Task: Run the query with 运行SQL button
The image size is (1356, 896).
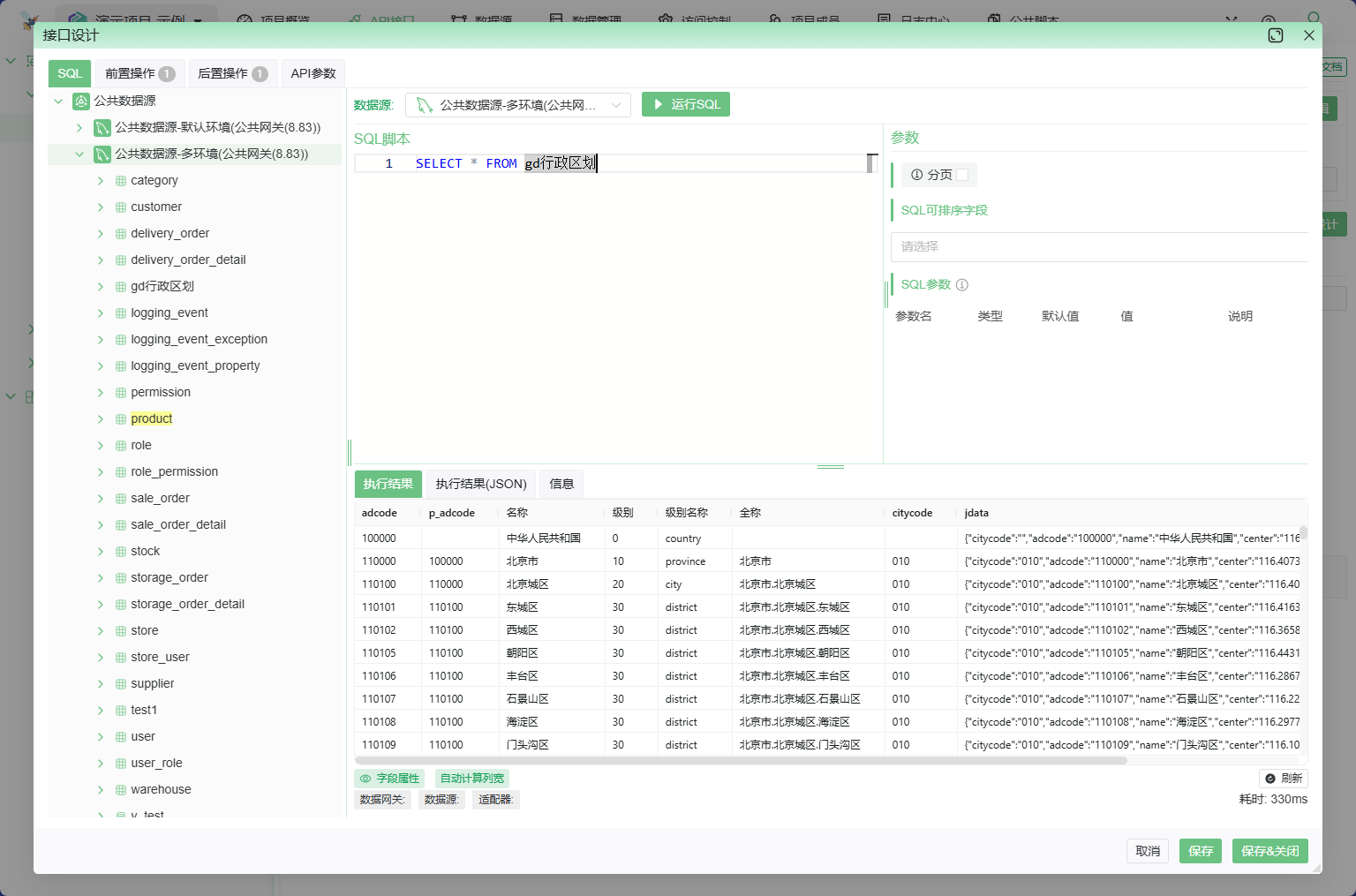Action: [x=686, y=105]
